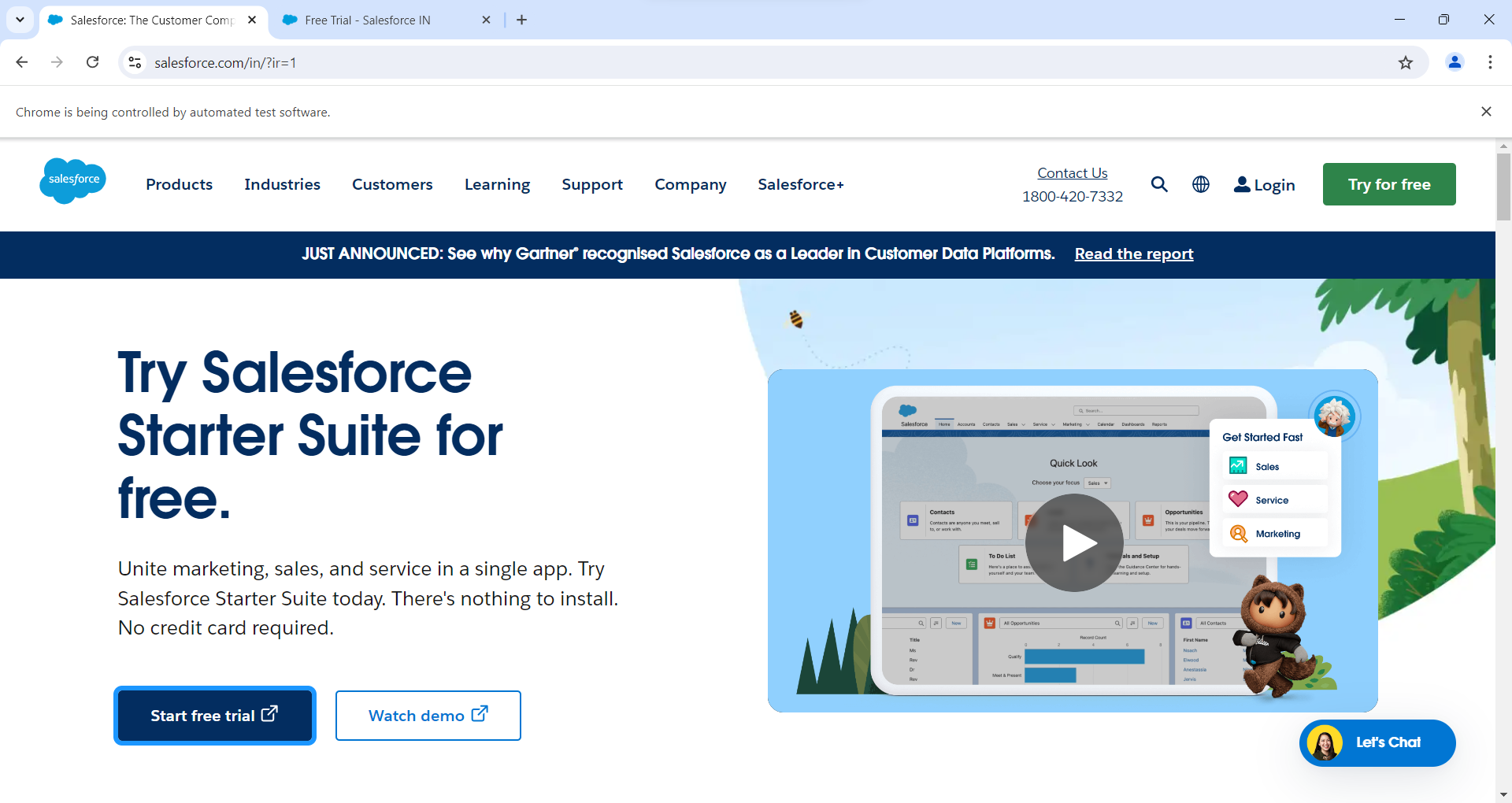Expand the Industries navigation menu
The image size is (1512, 803).
pyautogui.click(x=282, y=184)
